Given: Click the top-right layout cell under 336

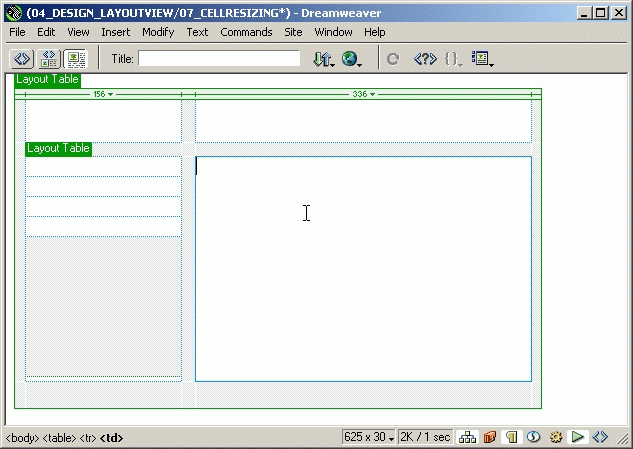Looking at the screenshot, I should tap(363, 121).
